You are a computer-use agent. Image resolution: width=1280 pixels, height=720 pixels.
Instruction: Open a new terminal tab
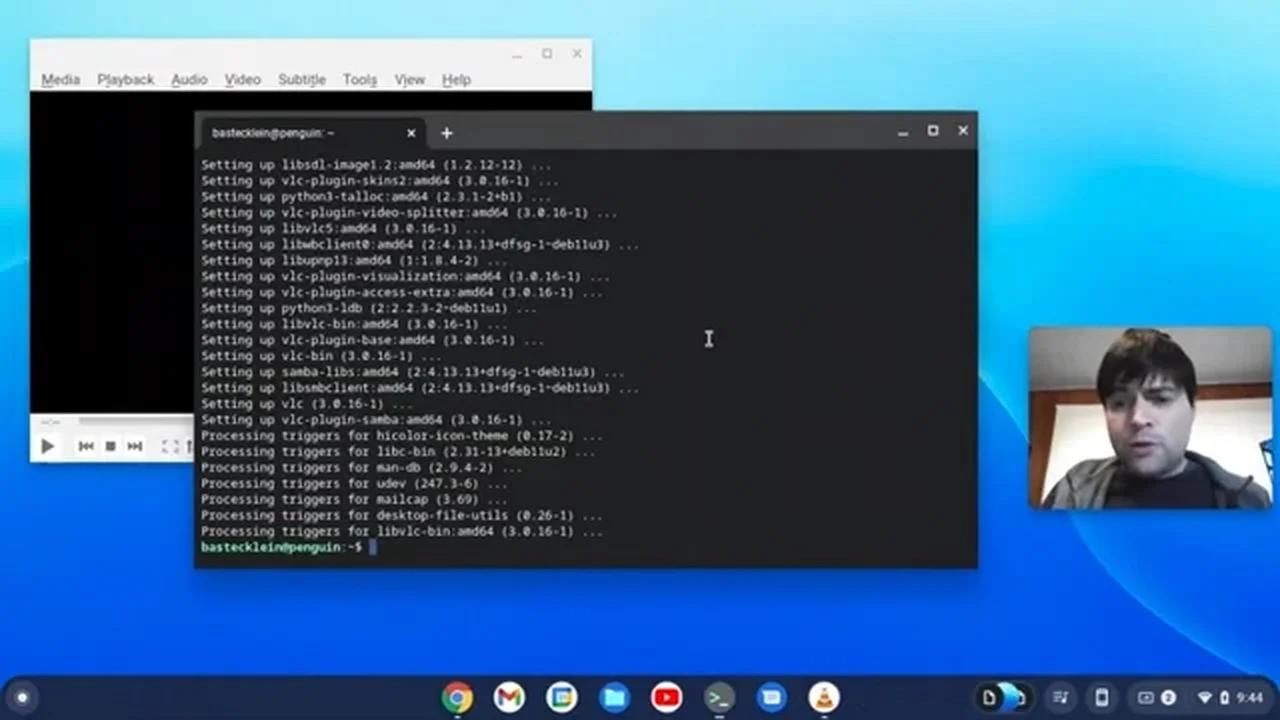(x=446, y=132)
